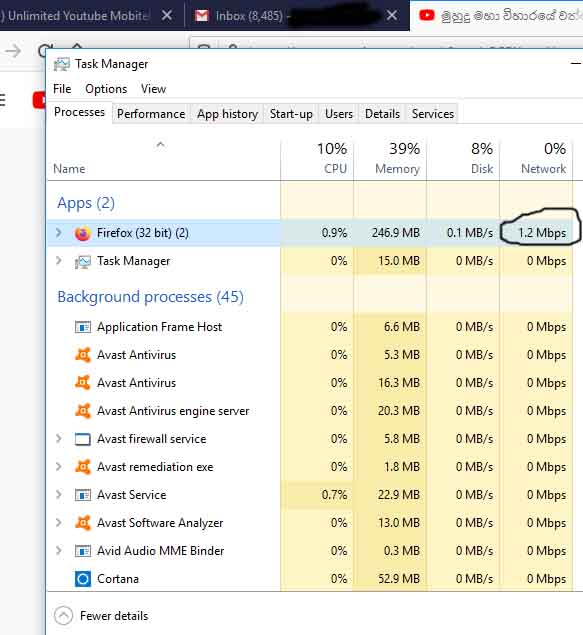Click the Task Manager process icon

pos(83,262)
